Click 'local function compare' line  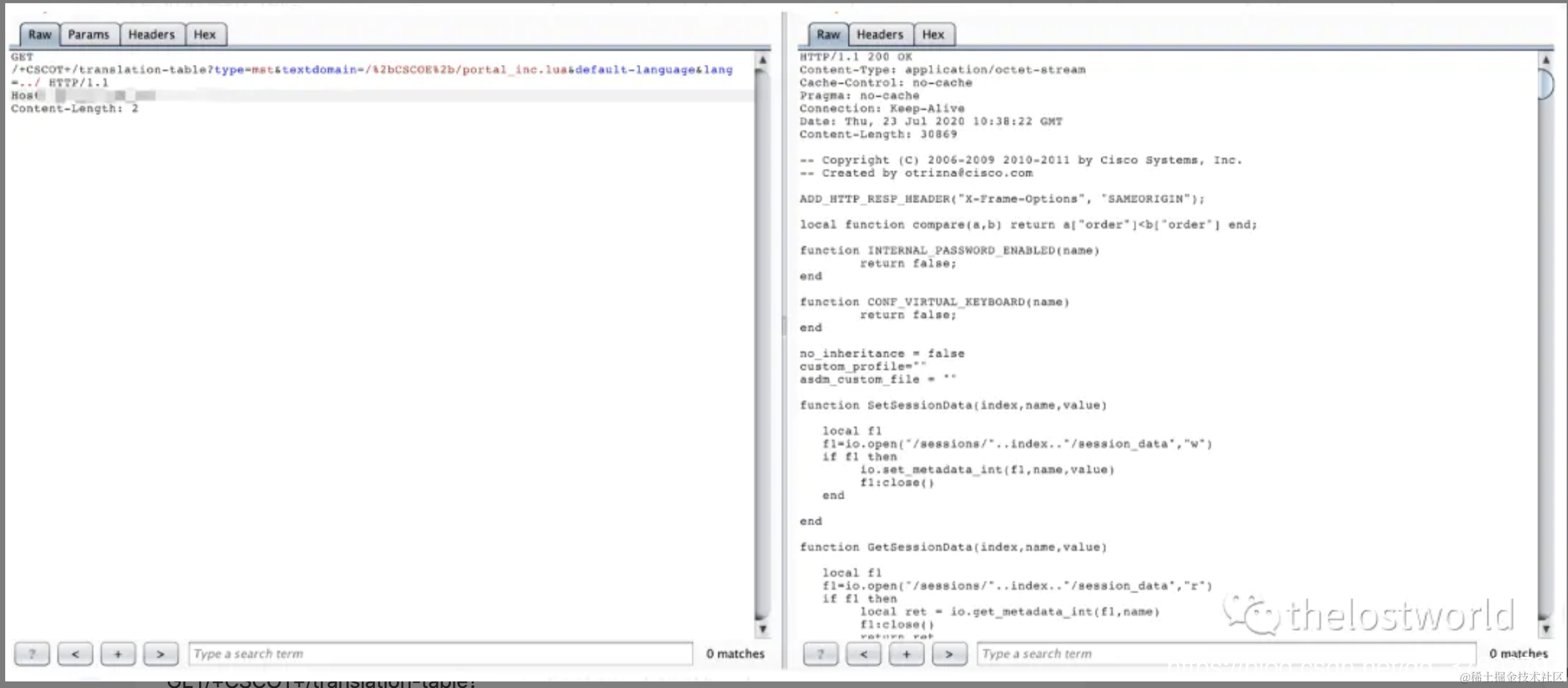(x=1029, y=225)
